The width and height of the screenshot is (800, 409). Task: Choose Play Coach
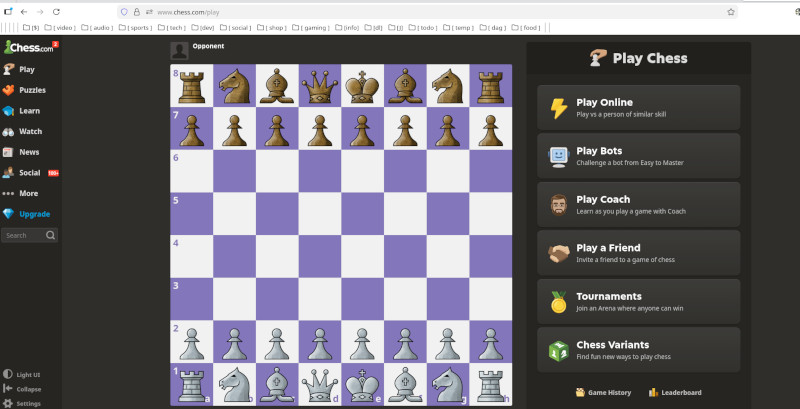tap(638, 204)
